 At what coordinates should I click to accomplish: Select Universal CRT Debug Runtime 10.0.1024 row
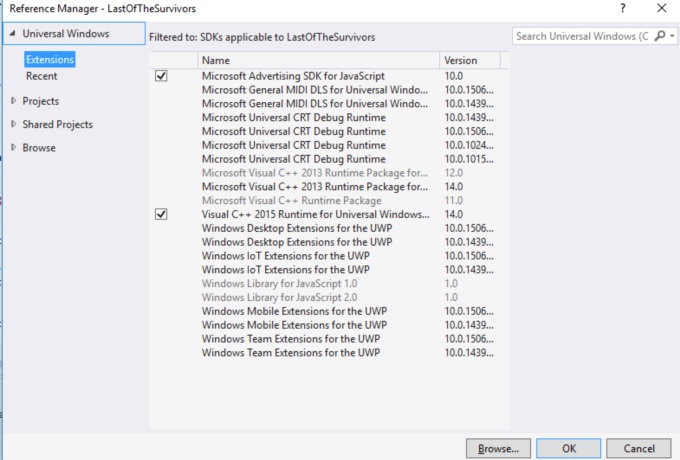tap(329, 145)
